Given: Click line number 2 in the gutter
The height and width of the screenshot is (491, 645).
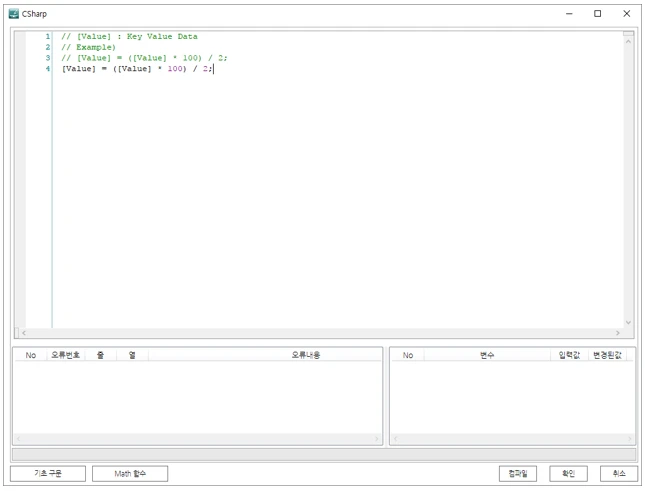Looking at the screenshot, I should 48,47.
